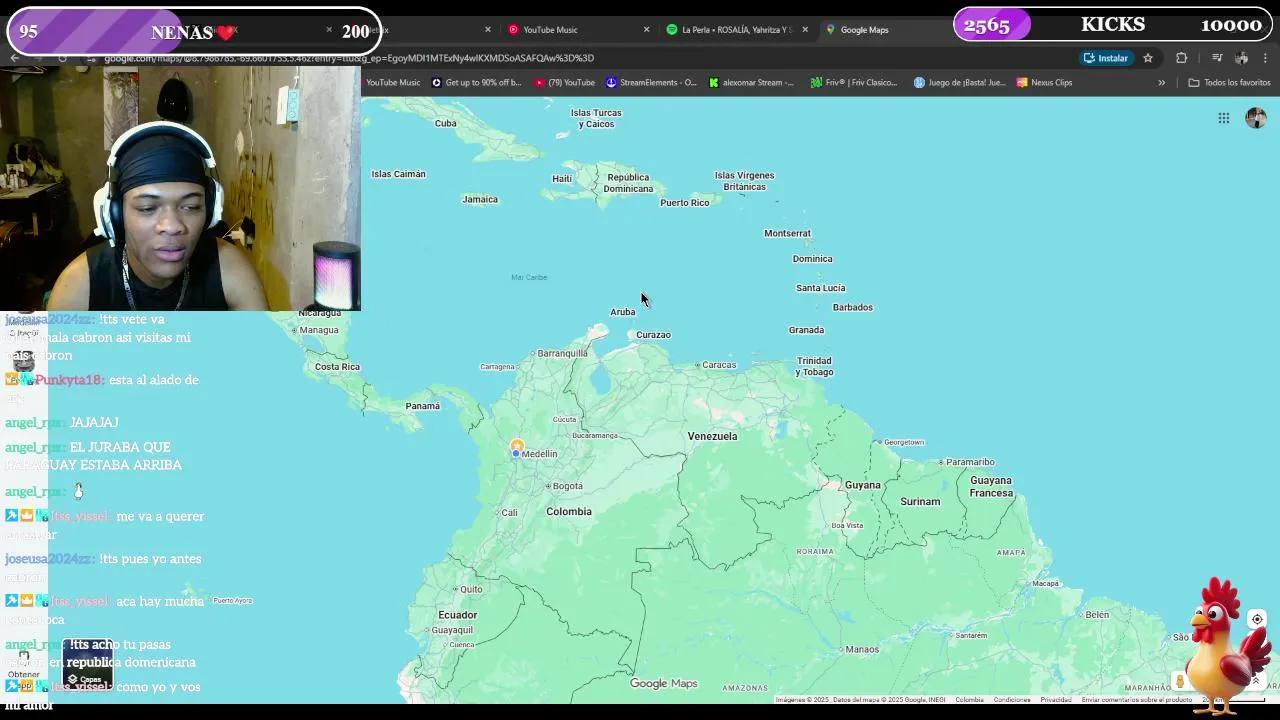Open the Nexus Clips bookmark

[x=1044, y=83]
